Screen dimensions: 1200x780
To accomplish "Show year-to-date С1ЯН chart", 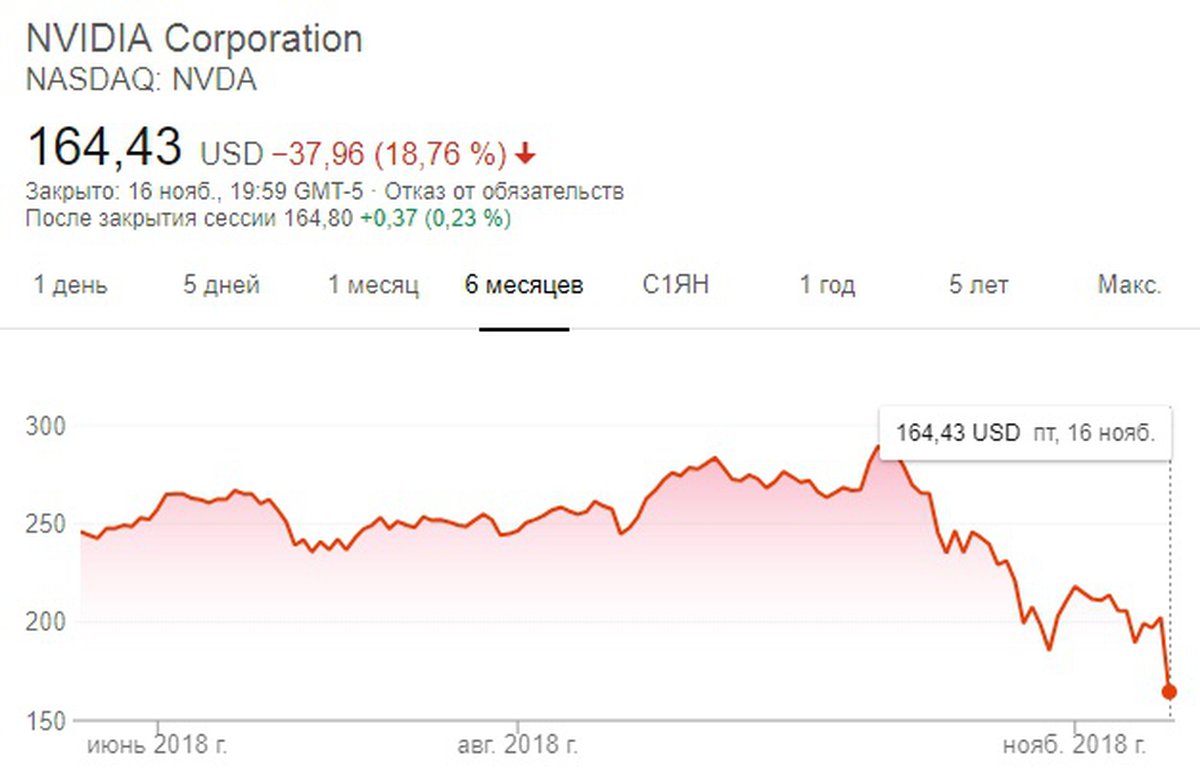I will 676,285.
